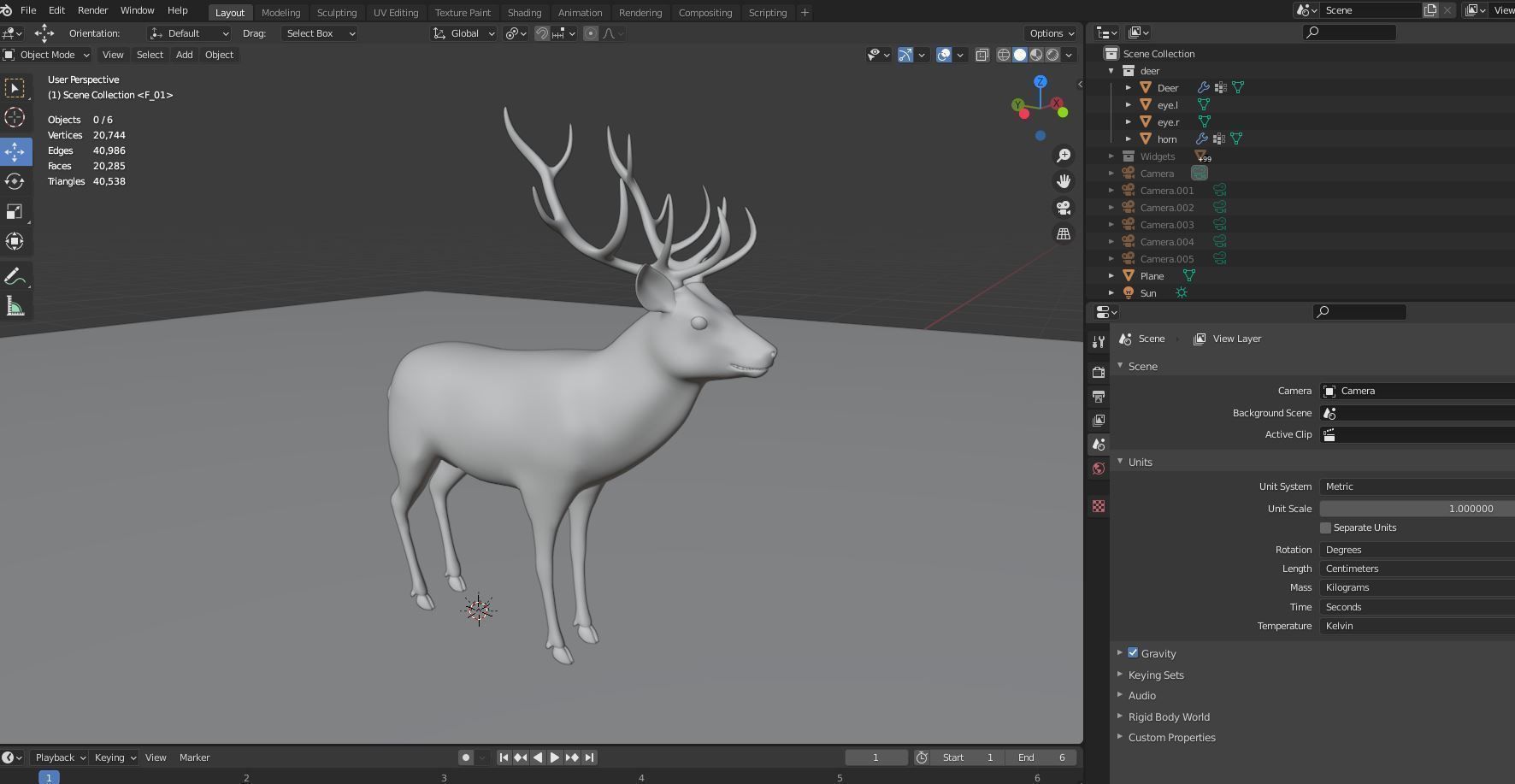Select the Transform tool

point(15,241)
